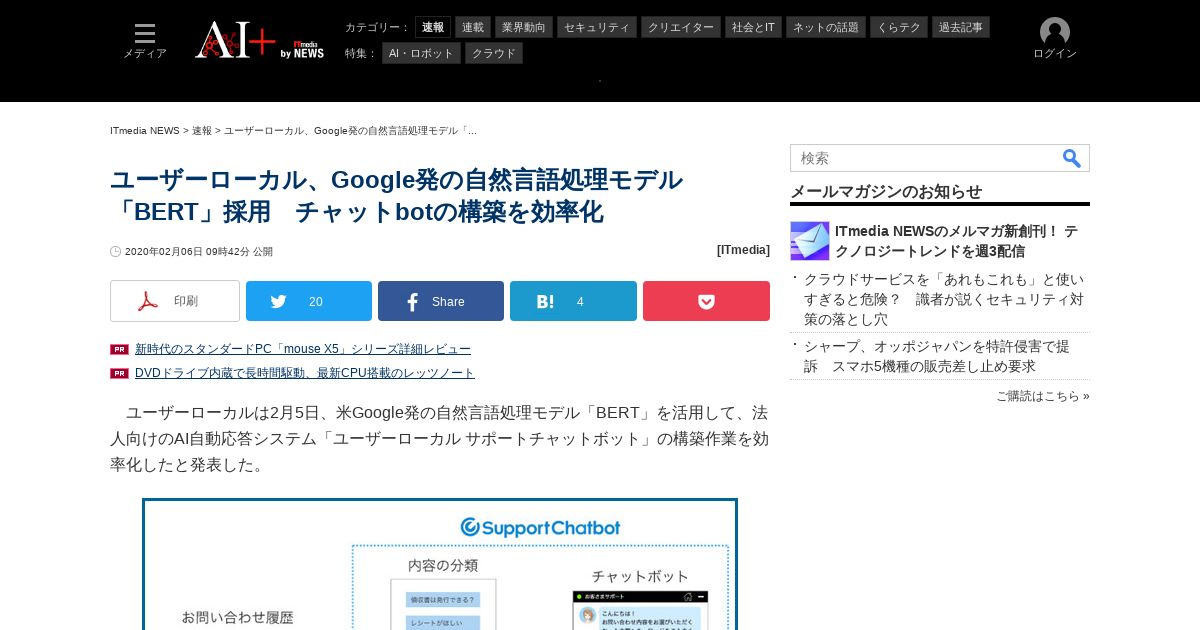Open the AI・ロボット feature
Viewport: 1200px width, 630px height.
pos(421,53)
